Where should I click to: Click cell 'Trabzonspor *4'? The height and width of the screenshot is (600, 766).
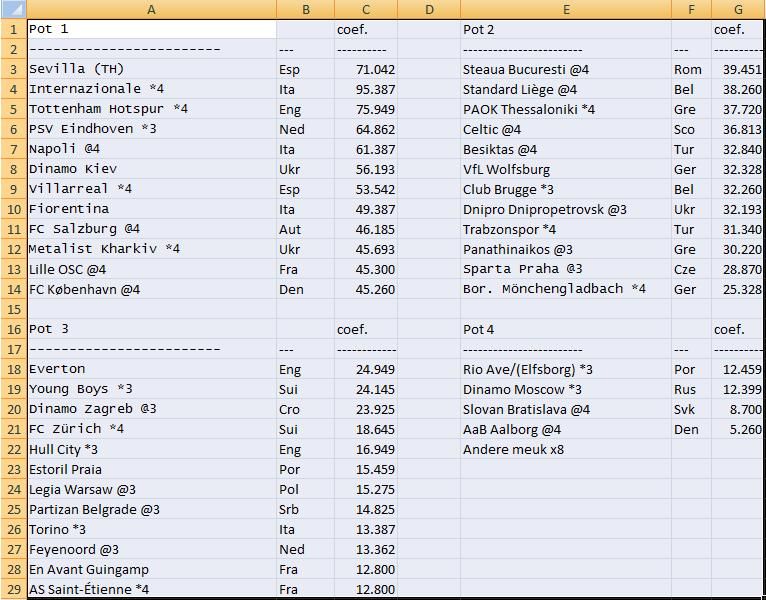(566, 230)
